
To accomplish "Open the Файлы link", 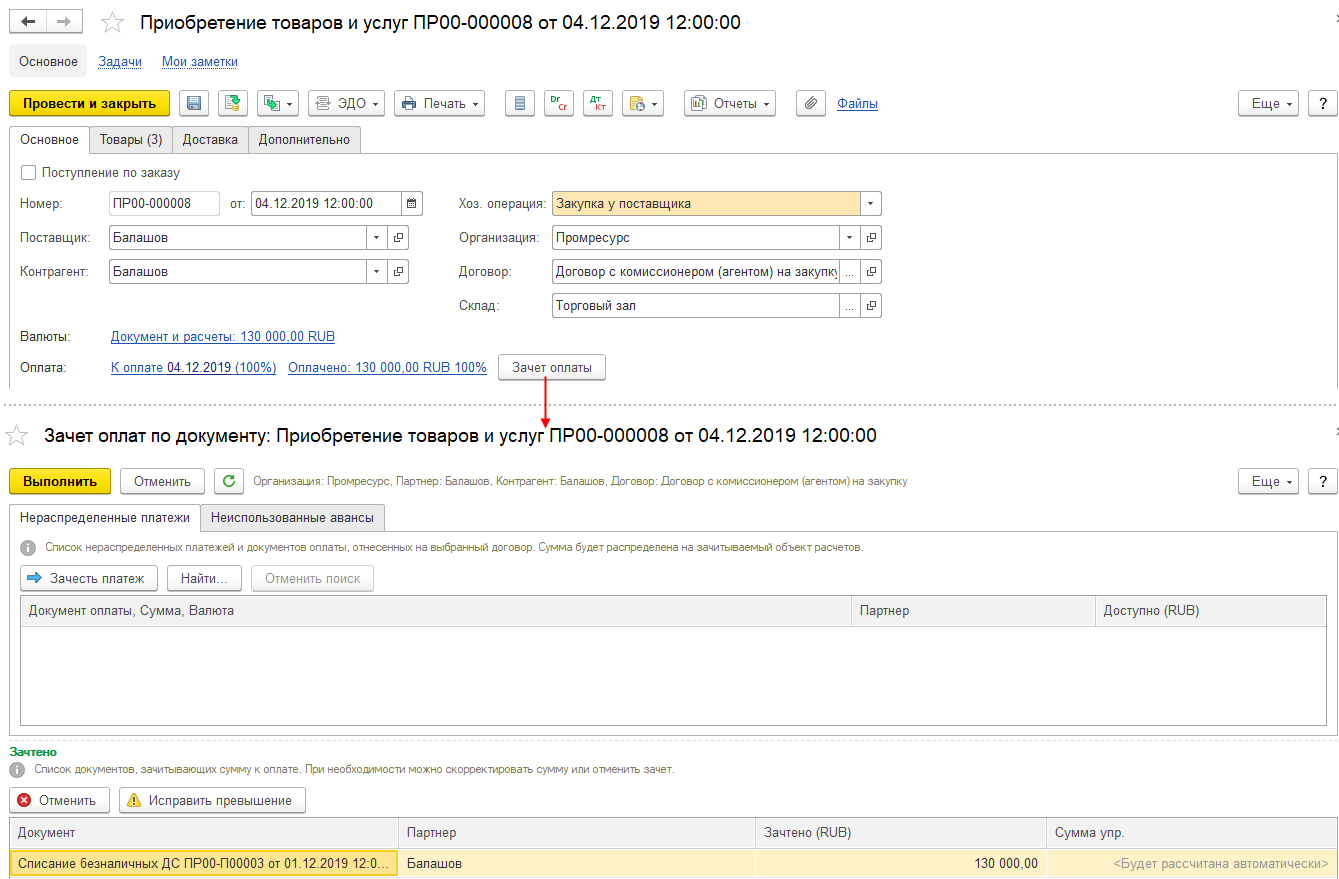I will click(858, 103).
